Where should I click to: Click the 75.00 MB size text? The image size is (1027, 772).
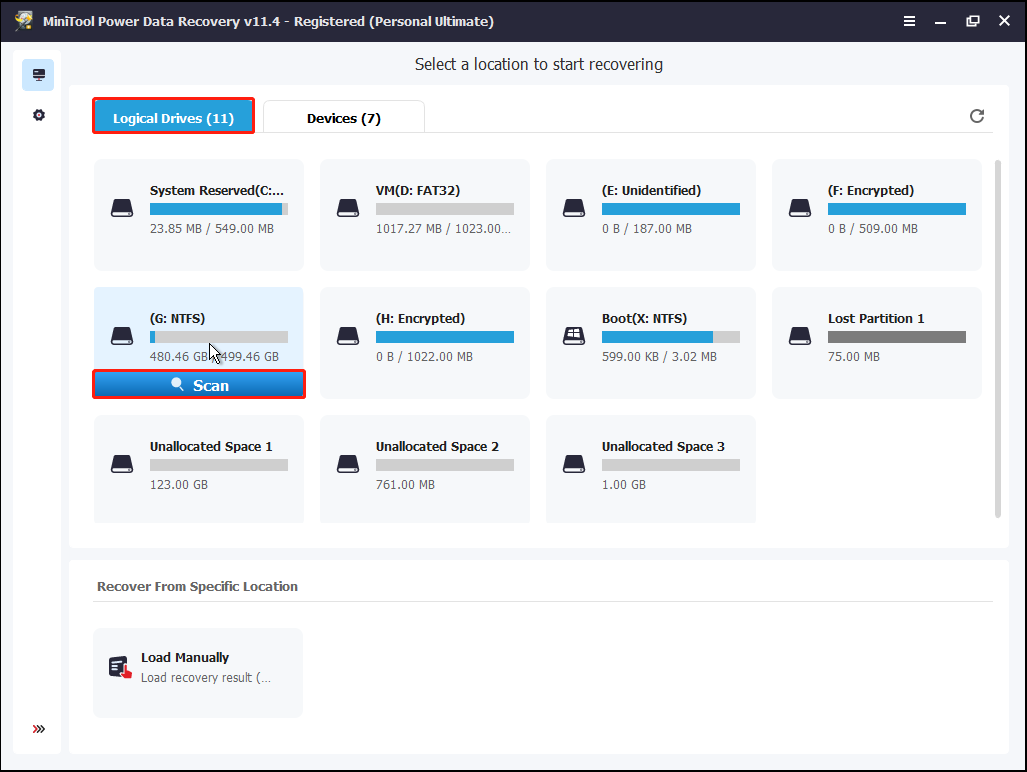(853, 357)
